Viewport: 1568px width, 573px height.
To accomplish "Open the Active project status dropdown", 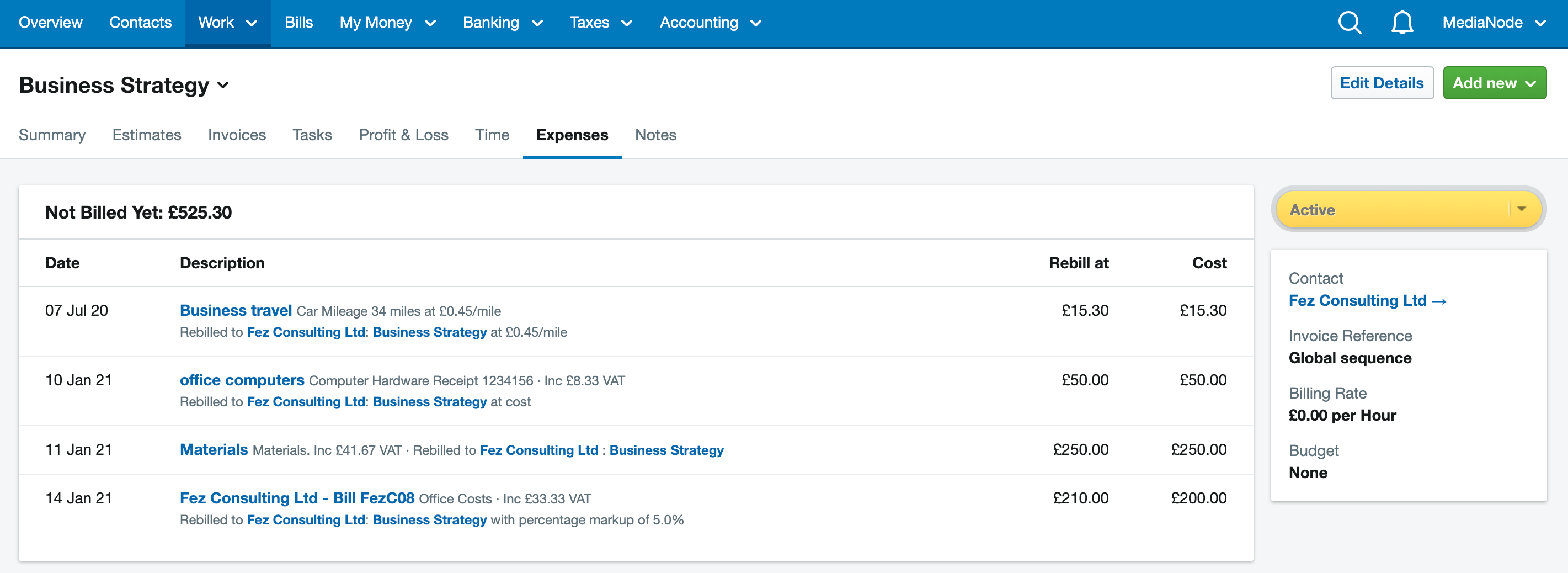I will pyautogui.click(x=1408, y=210).
